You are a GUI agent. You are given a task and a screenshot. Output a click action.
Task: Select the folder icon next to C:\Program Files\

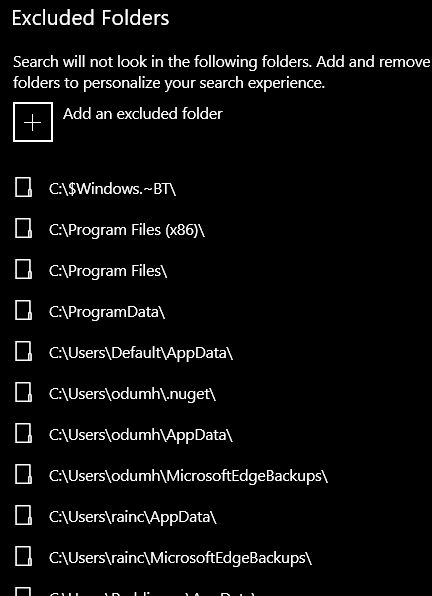pos(23,270)
